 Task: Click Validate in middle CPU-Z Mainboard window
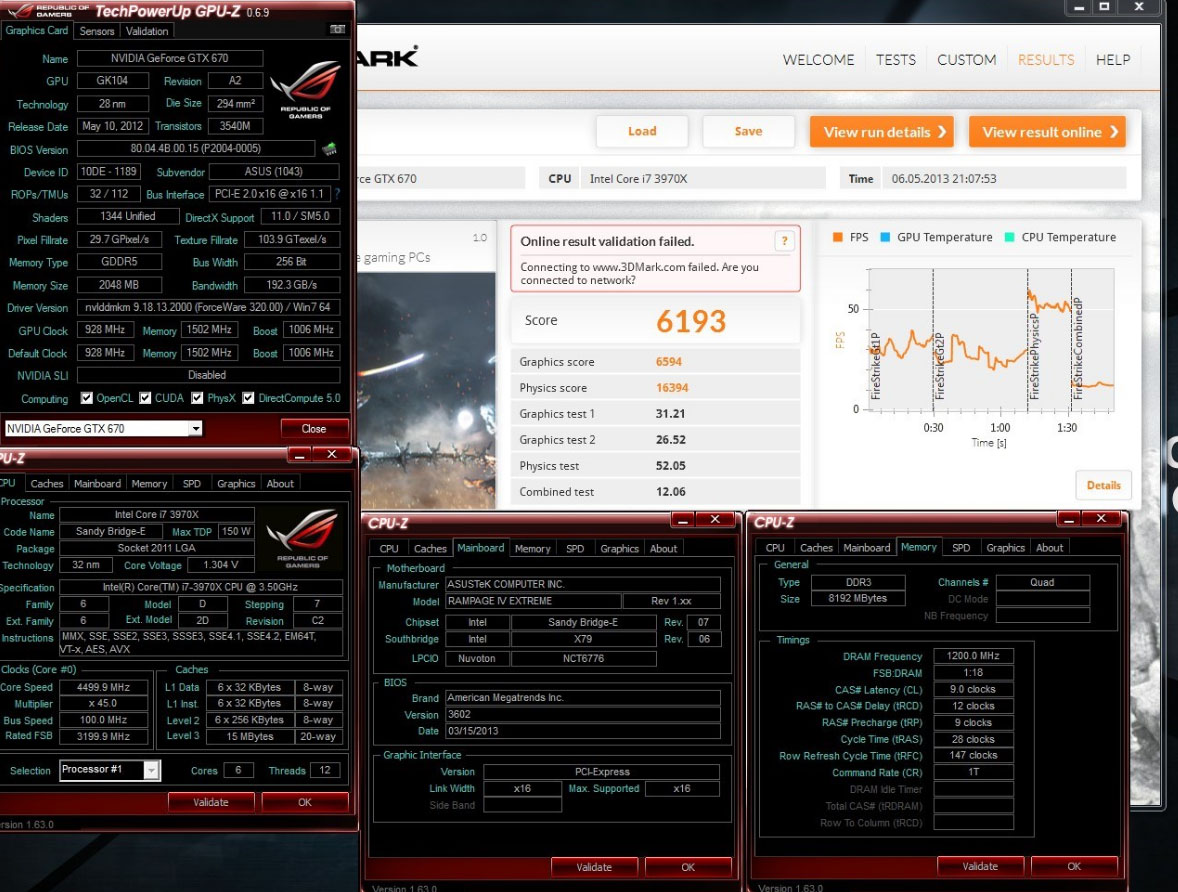pyautogui.click(x=594, y=867)
